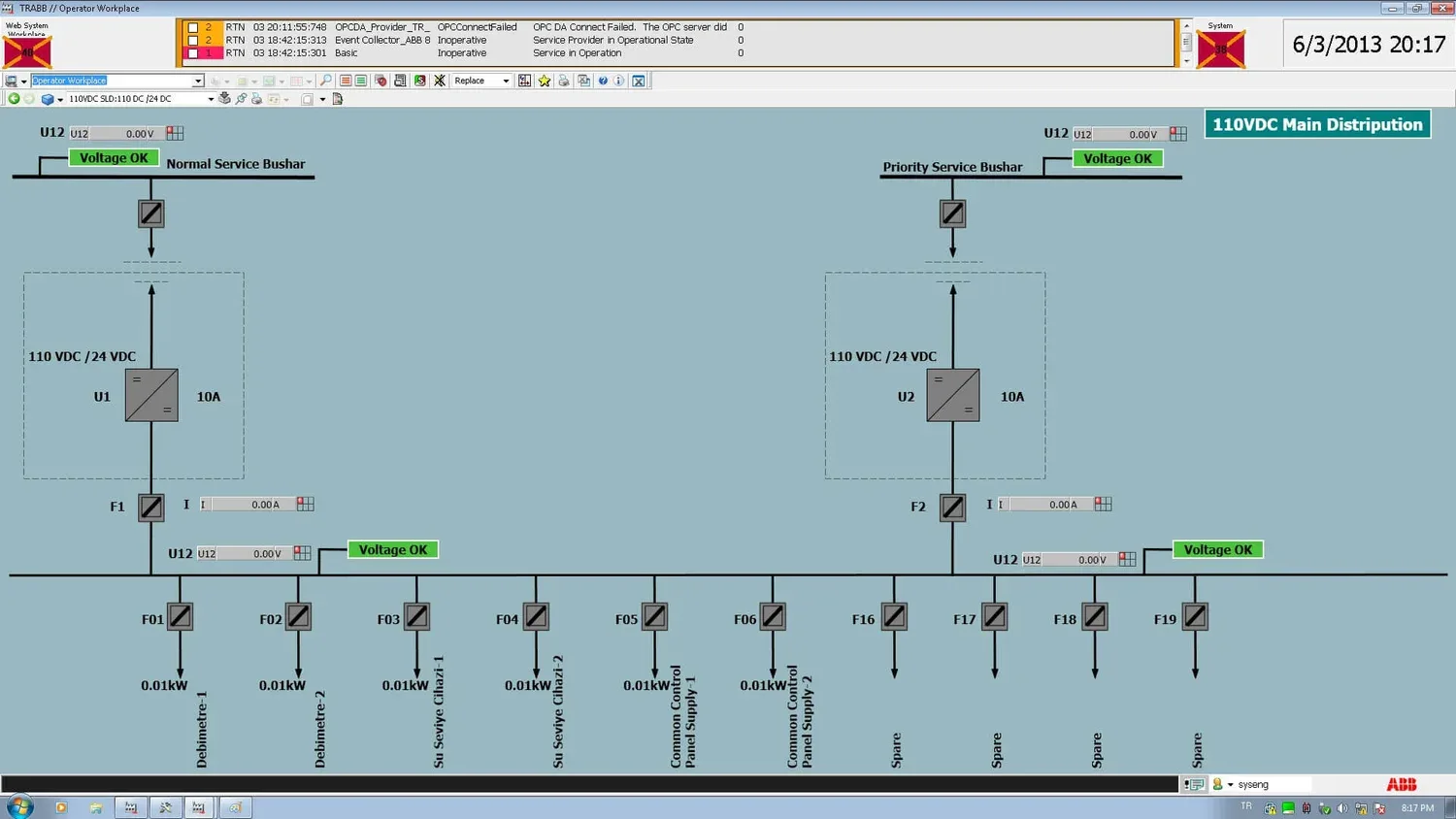
Task: Expand the blue cube object dropdown arrow
Action: [60, 100]
